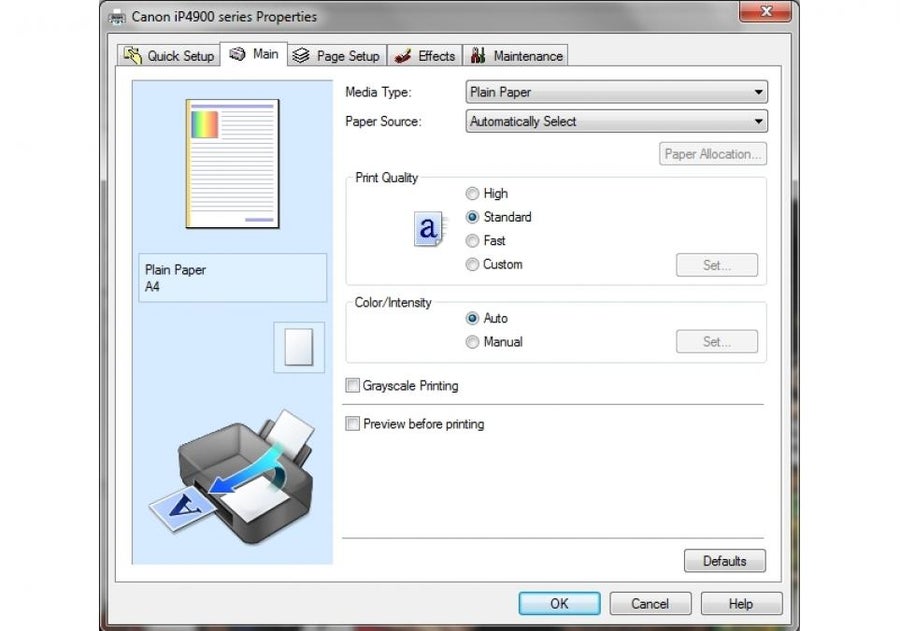900x631 pixels.
Task: Enable Preview before printing checkbox
Action: pyautogui.click(x=352, y=424)
